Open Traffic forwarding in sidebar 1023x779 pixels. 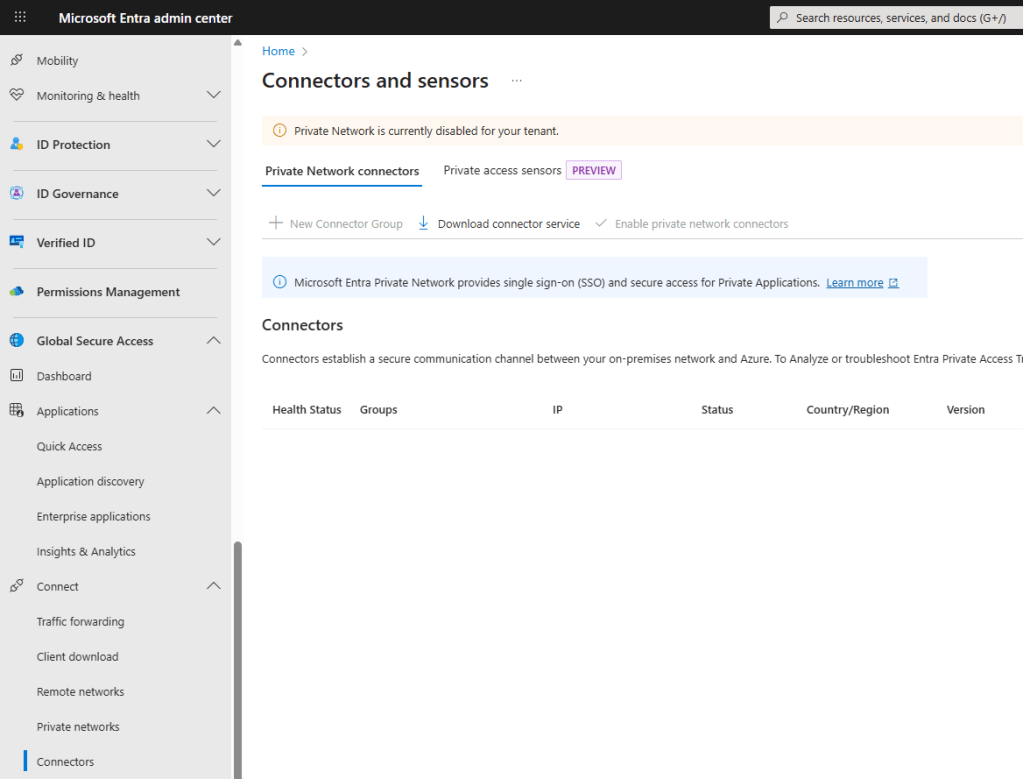(x=80, y=621)
